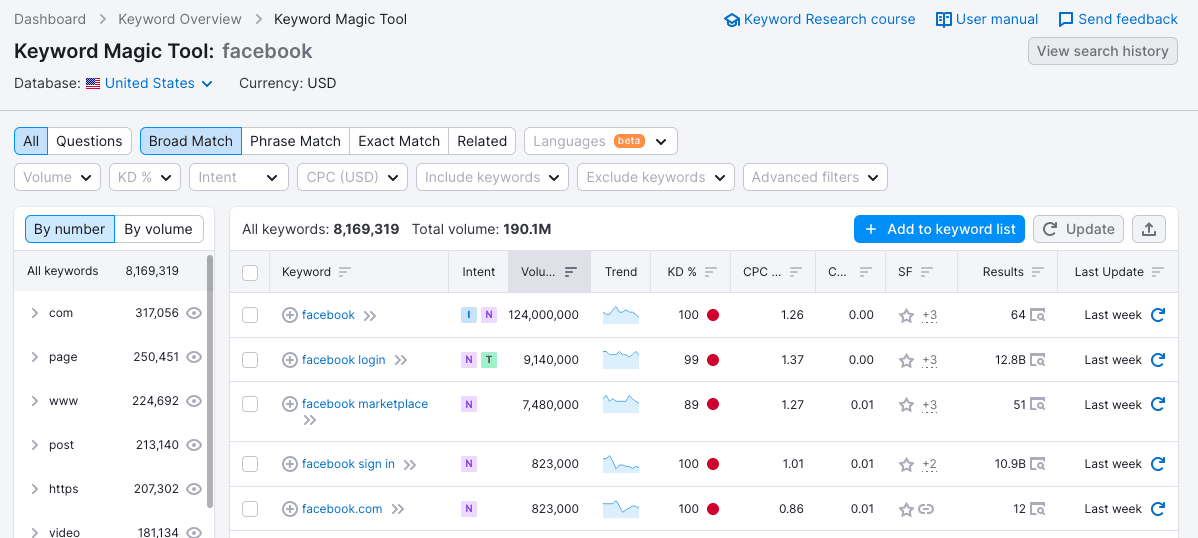Click the export upload icon button

(1148, 229)
